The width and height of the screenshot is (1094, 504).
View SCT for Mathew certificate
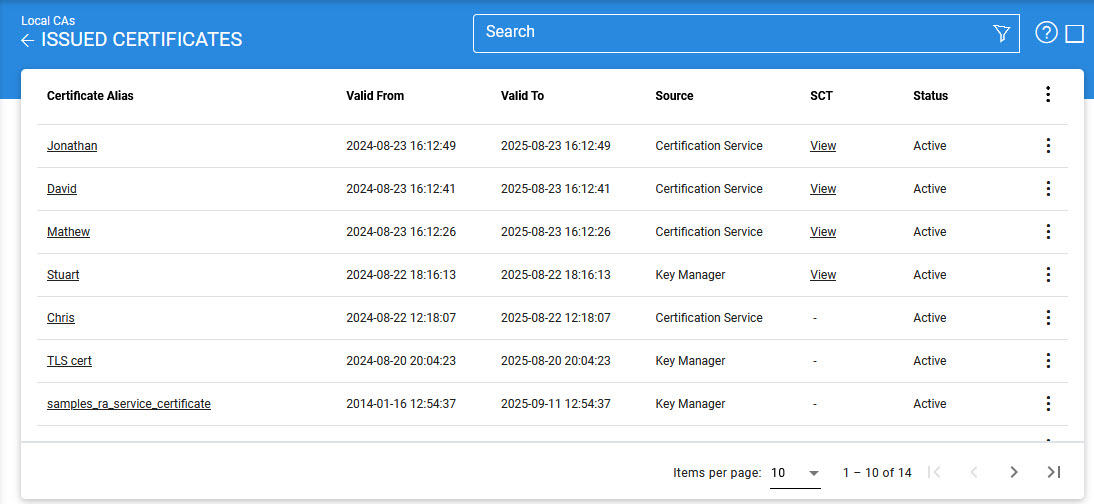[x=823, y=232]
